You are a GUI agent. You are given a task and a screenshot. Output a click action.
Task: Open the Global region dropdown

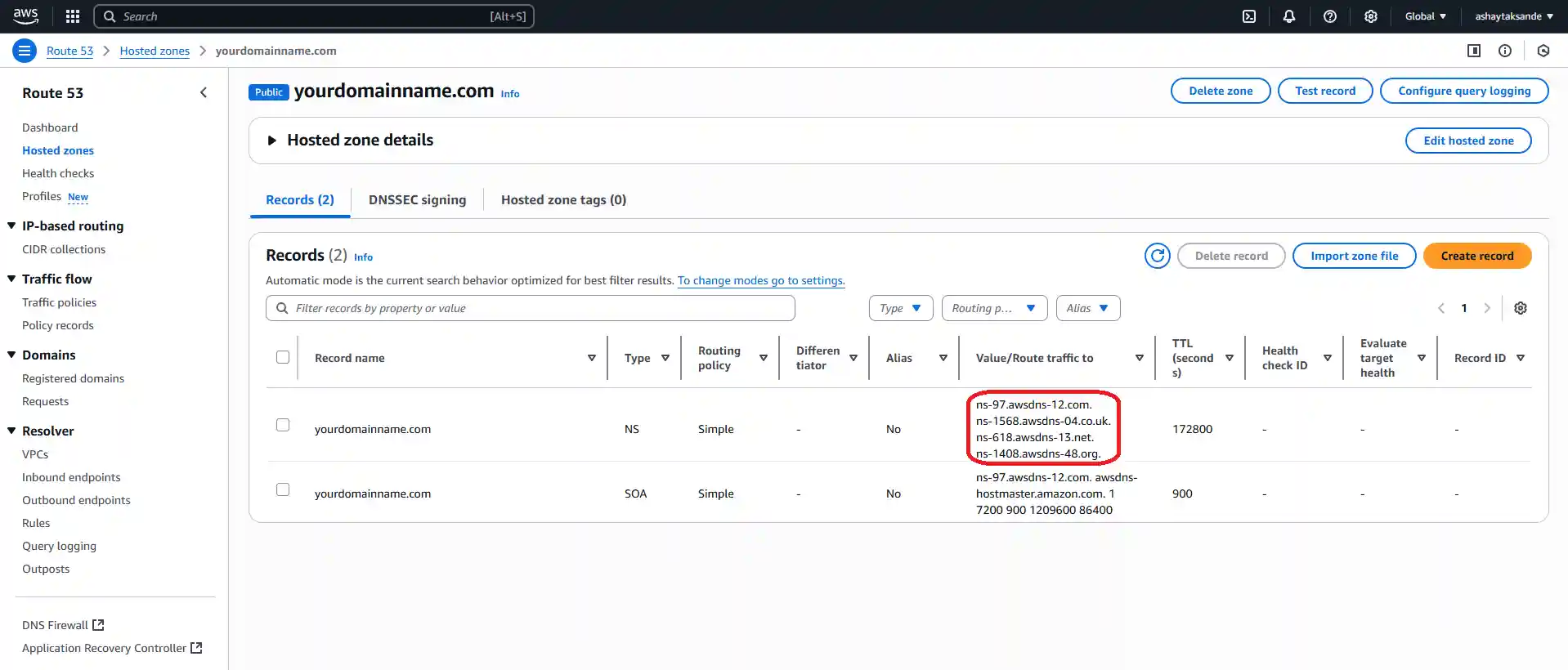(1426, 16)
